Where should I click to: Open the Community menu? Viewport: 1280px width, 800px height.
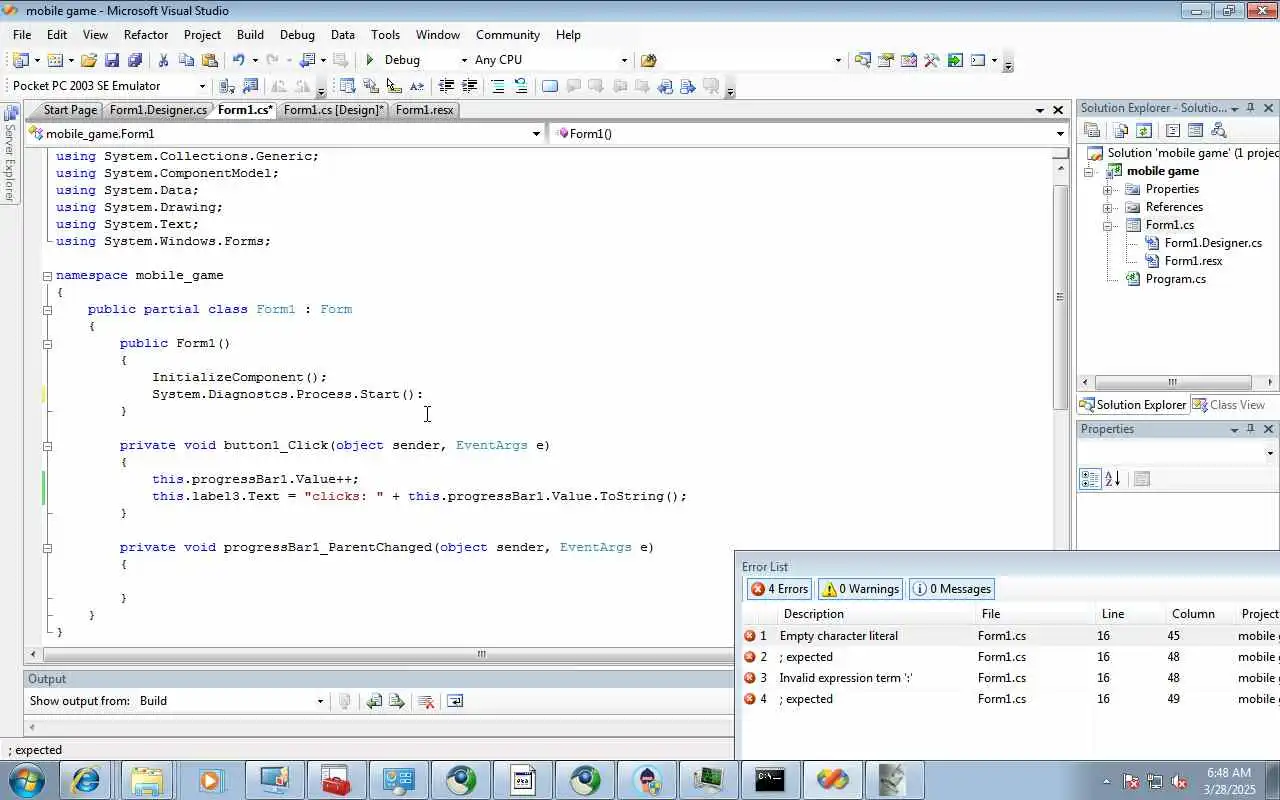(508, 34)
